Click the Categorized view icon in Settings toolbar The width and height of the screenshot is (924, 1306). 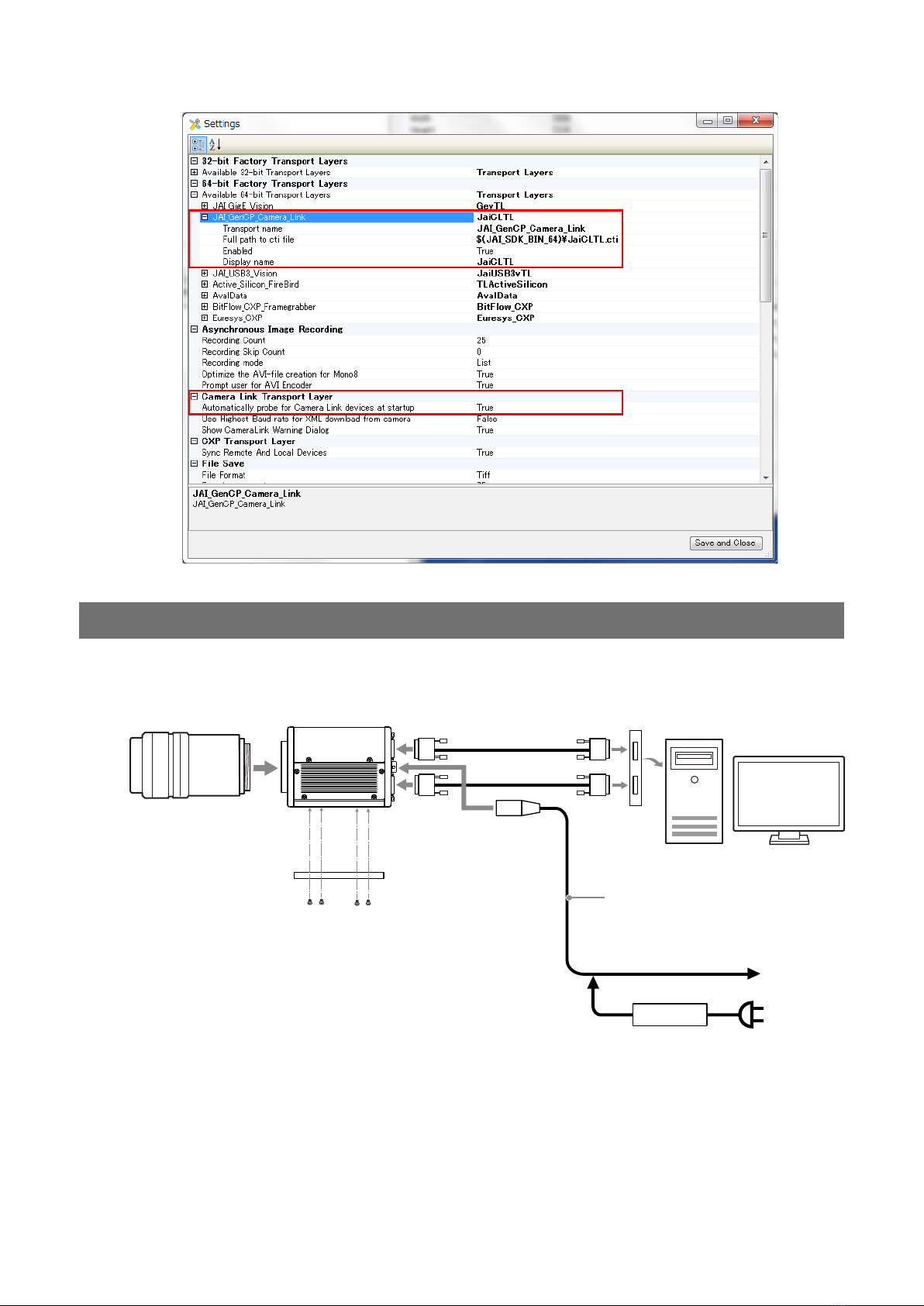pyautogui.click(x=198, y=145)
